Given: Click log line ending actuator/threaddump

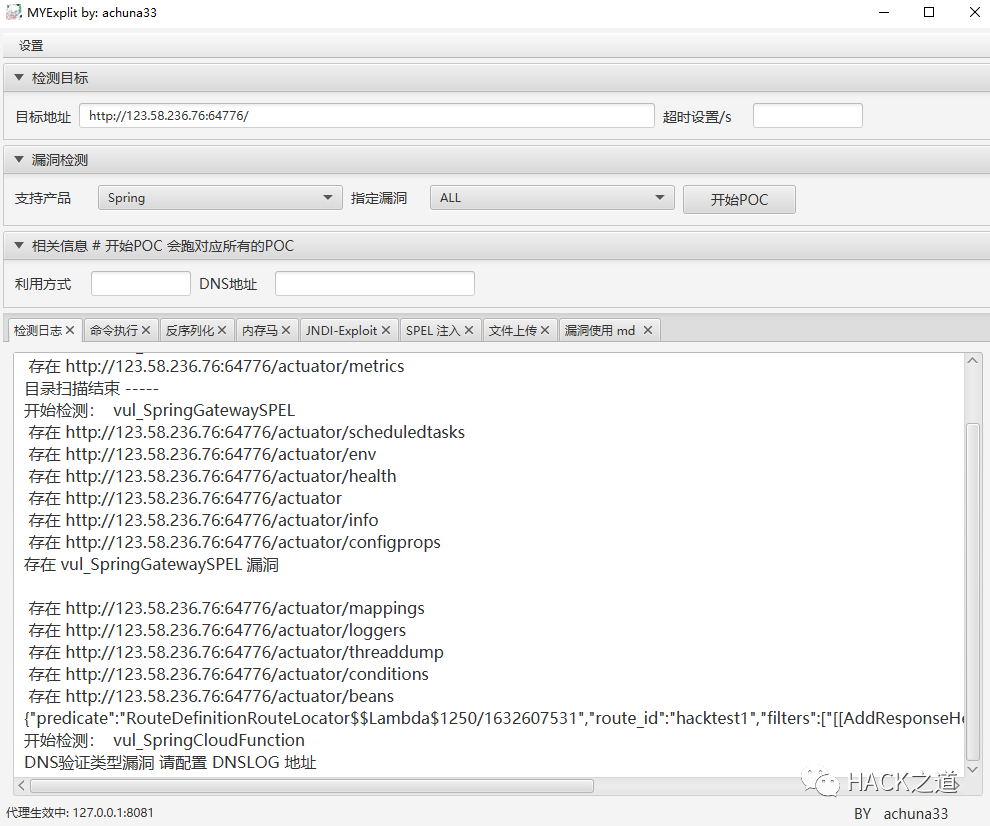Looking at the screenshot, I should [236, 652].
